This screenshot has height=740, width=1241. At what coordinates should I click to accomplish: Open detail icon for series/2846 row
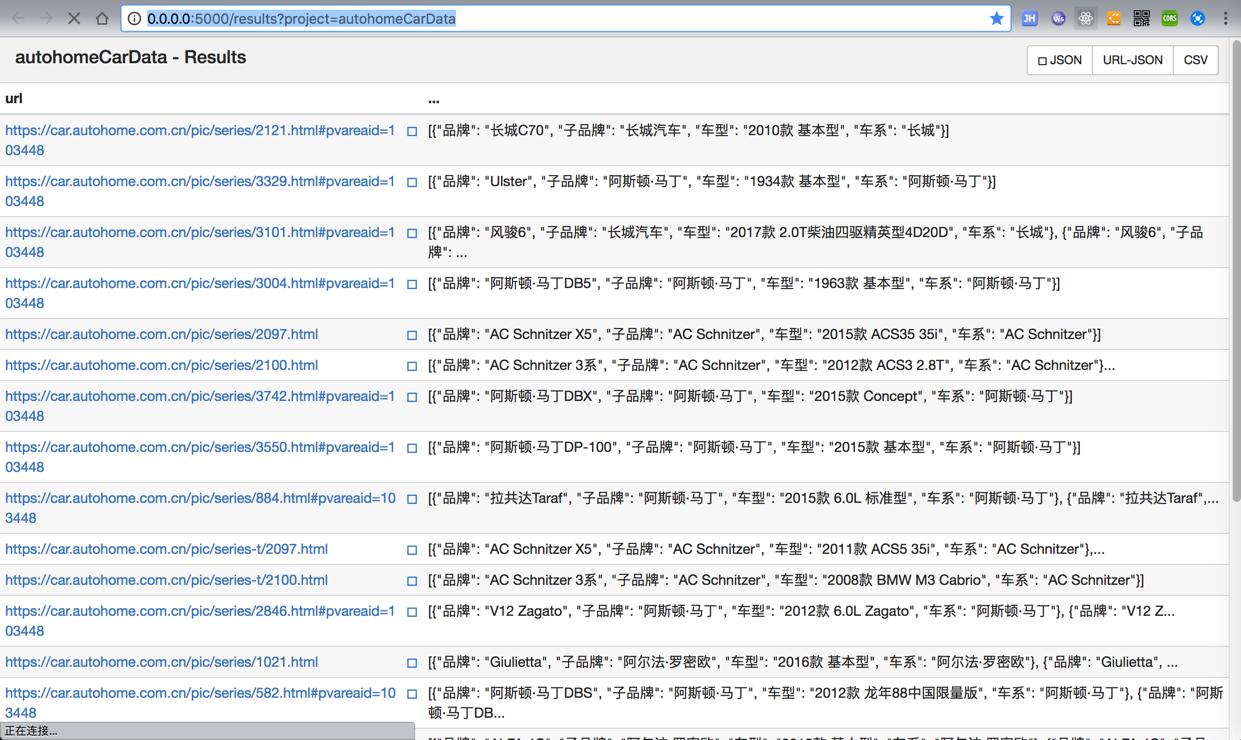coord(412,612)
